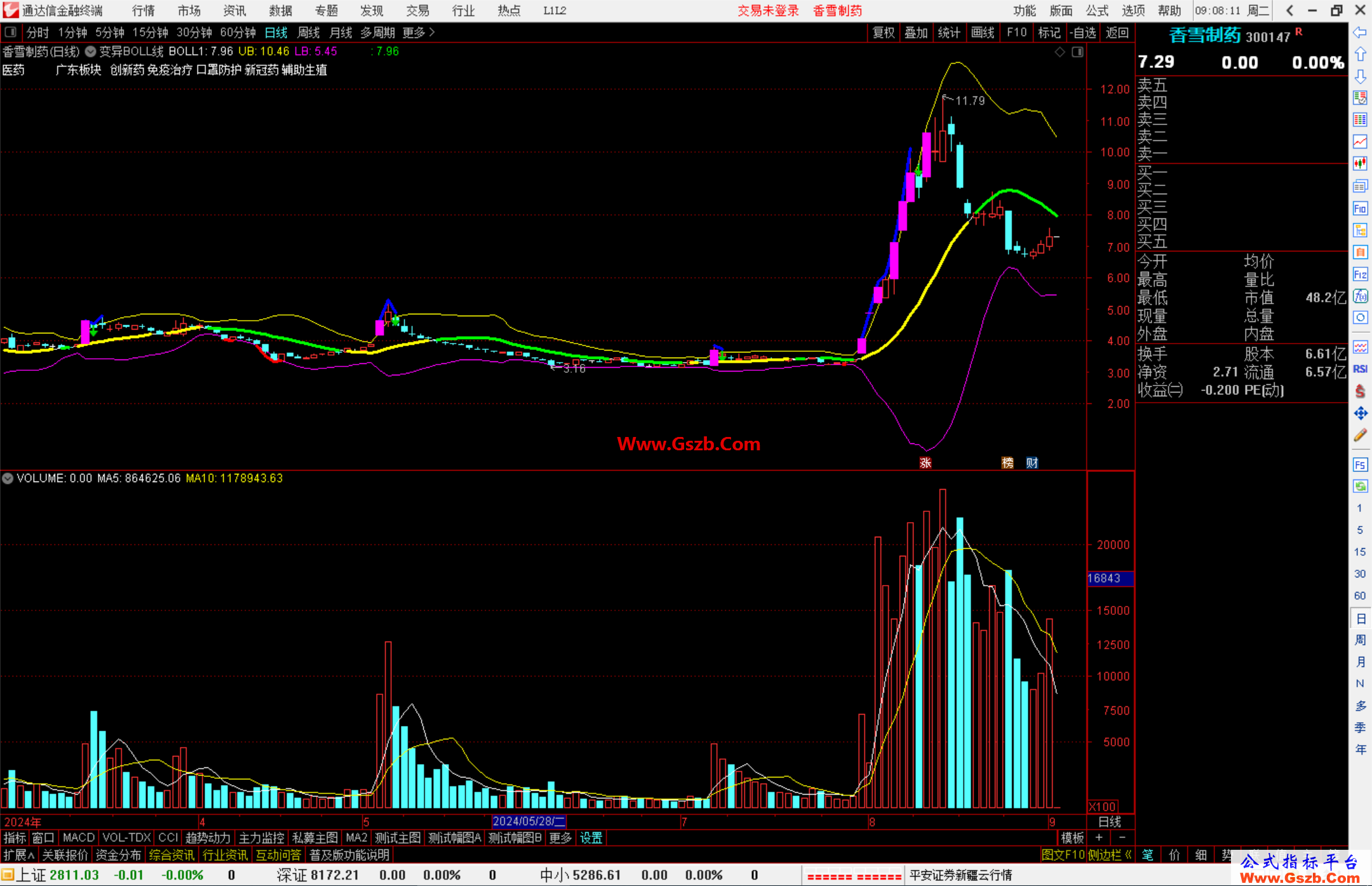The image size is (1372, 886).
Task: Click the 图文F10 link at bottom right
Action: tap(1063, 855)
